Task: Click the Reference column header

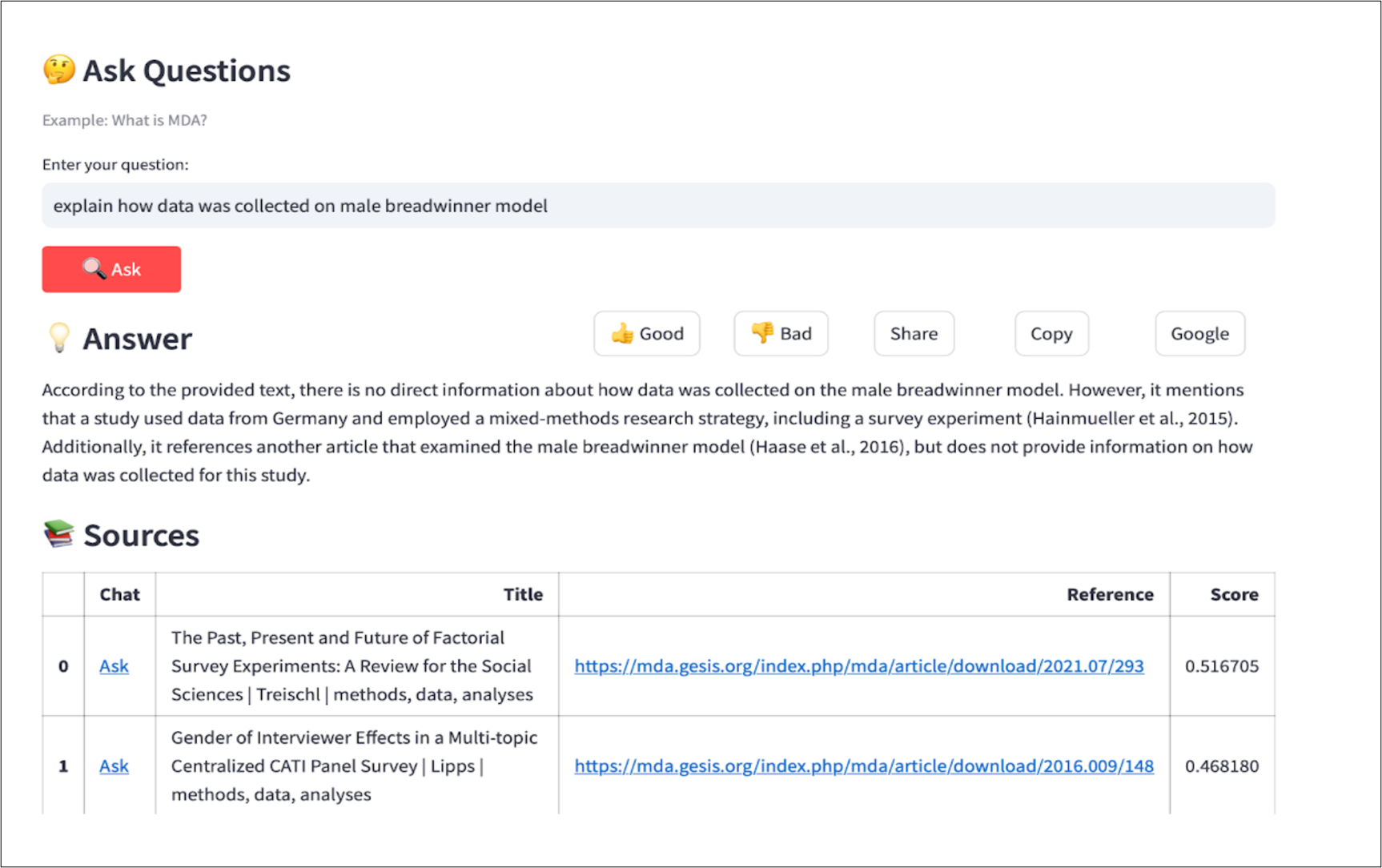Action: 1109,594
